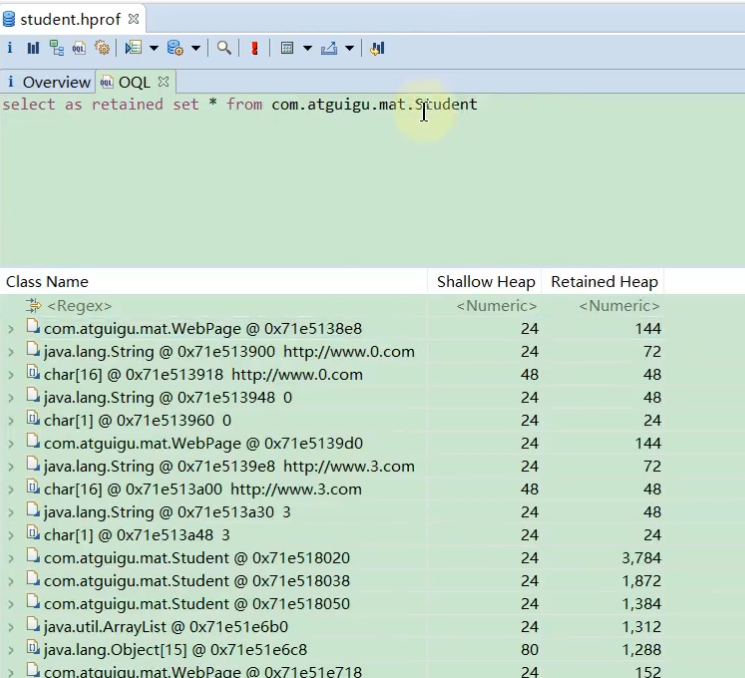Image resolution: width=745 pixels, height=678 pixels.
Task: Click retained heap value 1,312
Action: coord(641,627)
